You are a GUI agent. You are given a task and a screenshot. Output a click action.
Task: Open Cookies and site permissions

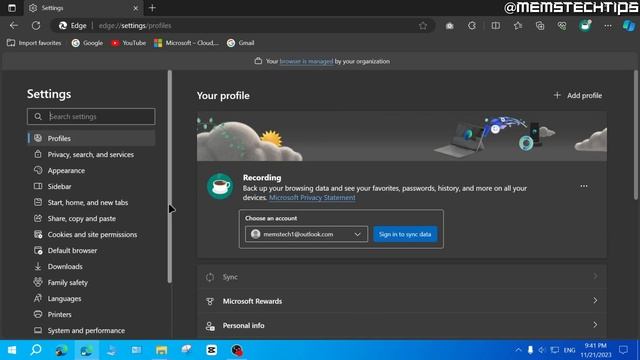coord(91,234)
